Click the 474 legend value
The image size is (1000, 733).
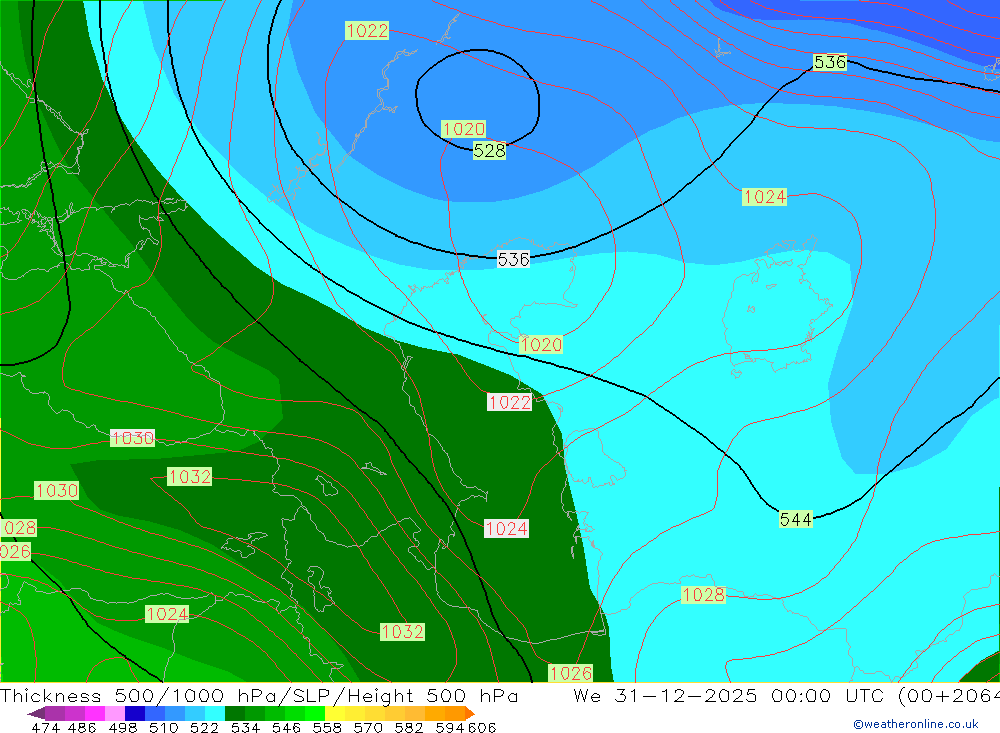tap(45, 728)
